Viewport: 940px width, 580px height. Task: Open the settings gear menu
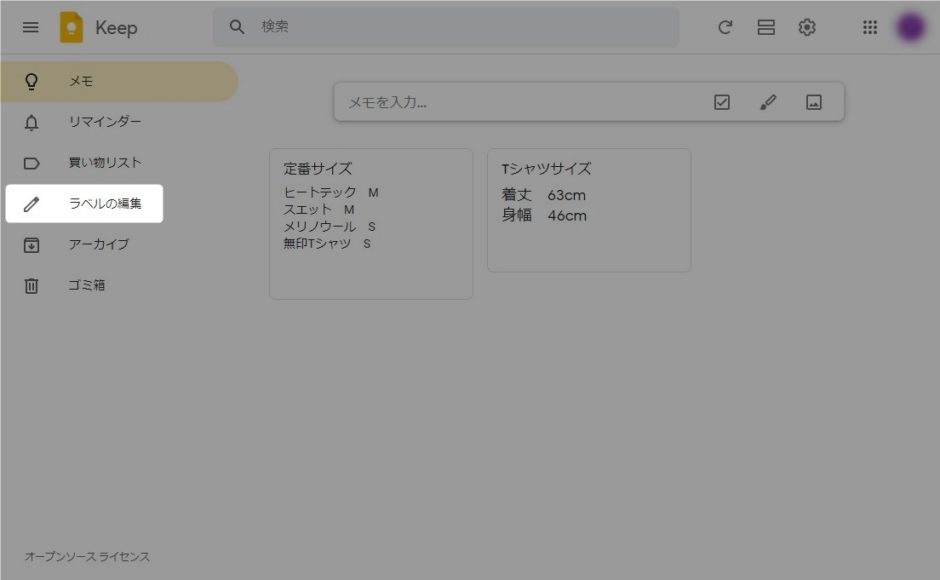pyautogui.click(x=807, y=27)
